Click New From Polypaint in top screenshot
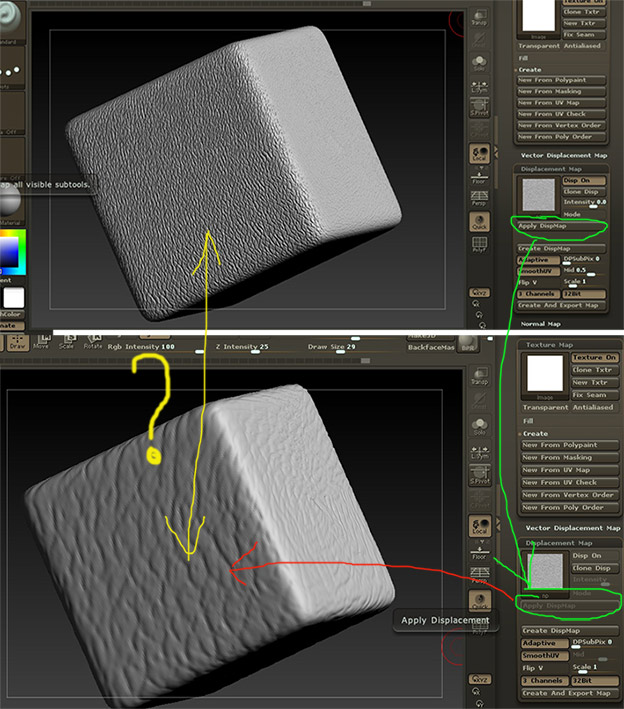This screenshot has height=709, width=624. point(561,80)
